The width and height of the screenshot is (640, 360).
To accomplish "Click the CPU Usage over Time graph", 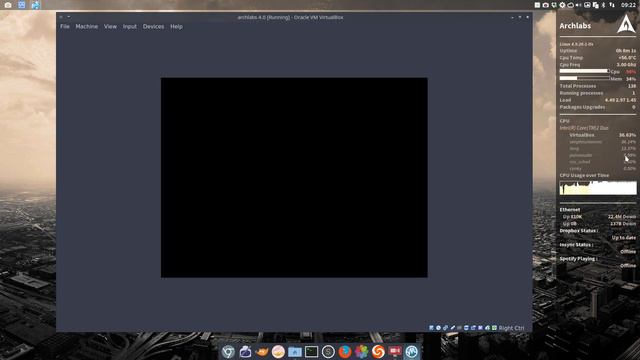I will pos(598,188).
